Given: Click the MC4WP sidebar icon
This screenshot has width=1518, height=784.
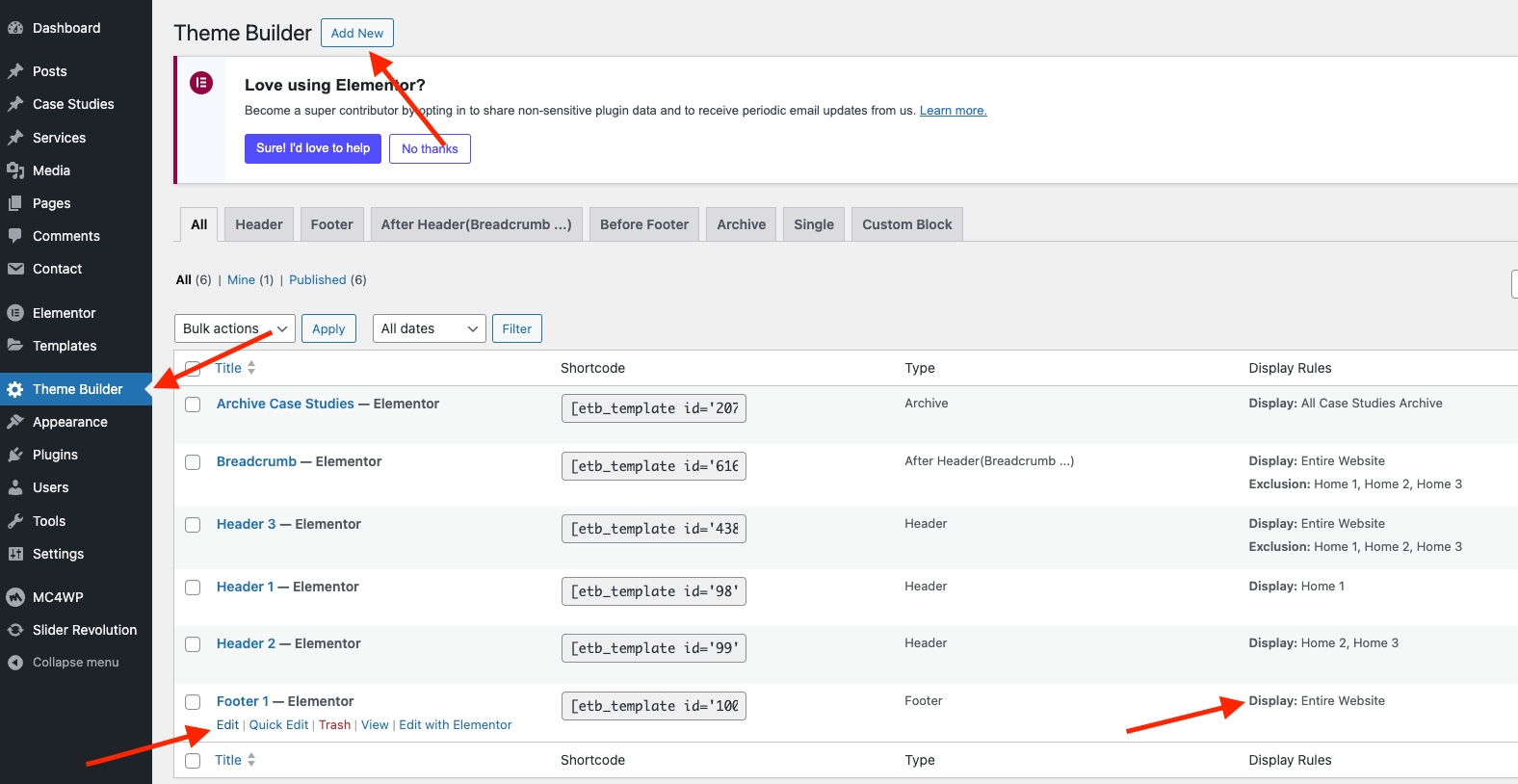Looking at the screenshot, I should 15,597.
